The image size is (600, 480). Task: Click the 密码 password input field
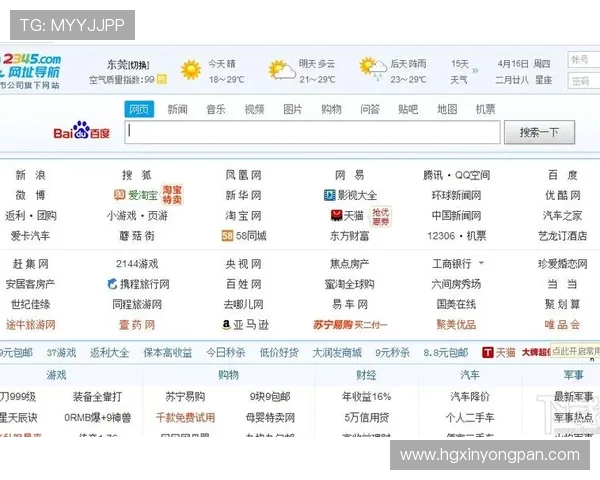584,81
